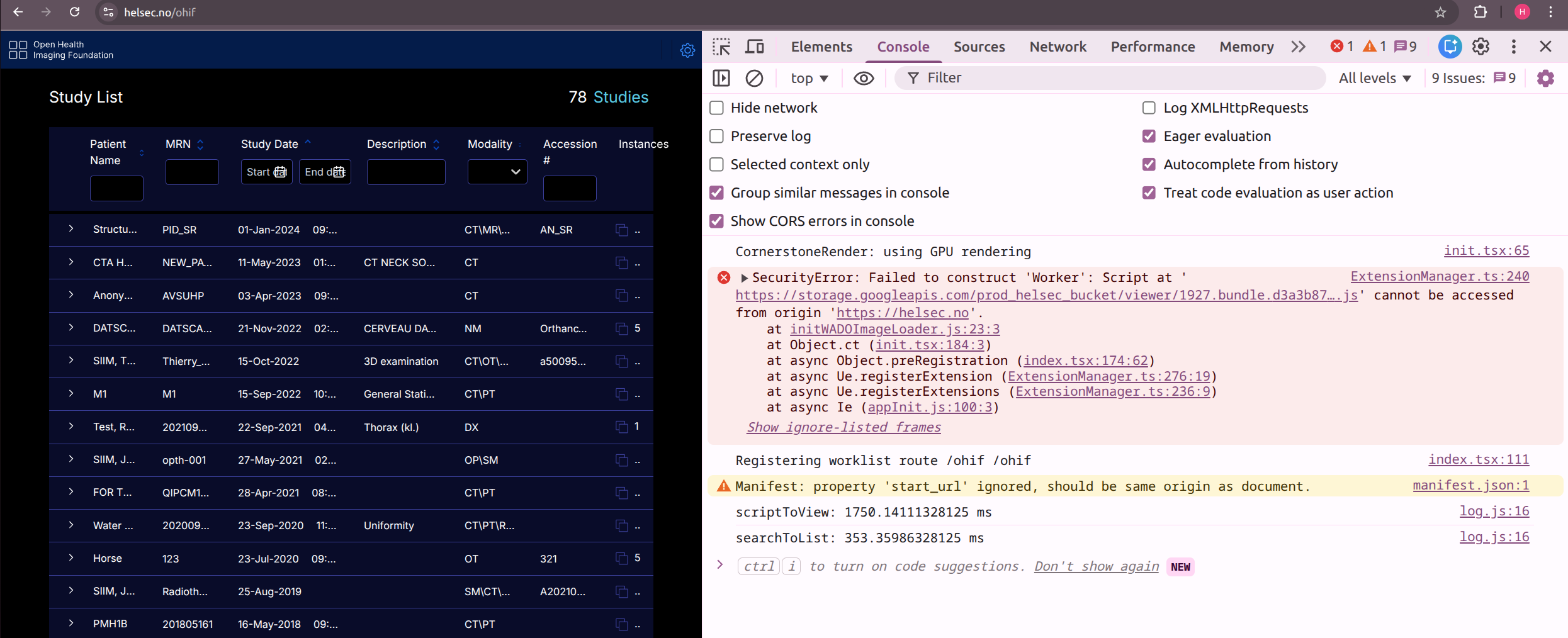Open the All levels dropdown
1568x638 pixels.
pyautogui.click(x=1375, y=78)
